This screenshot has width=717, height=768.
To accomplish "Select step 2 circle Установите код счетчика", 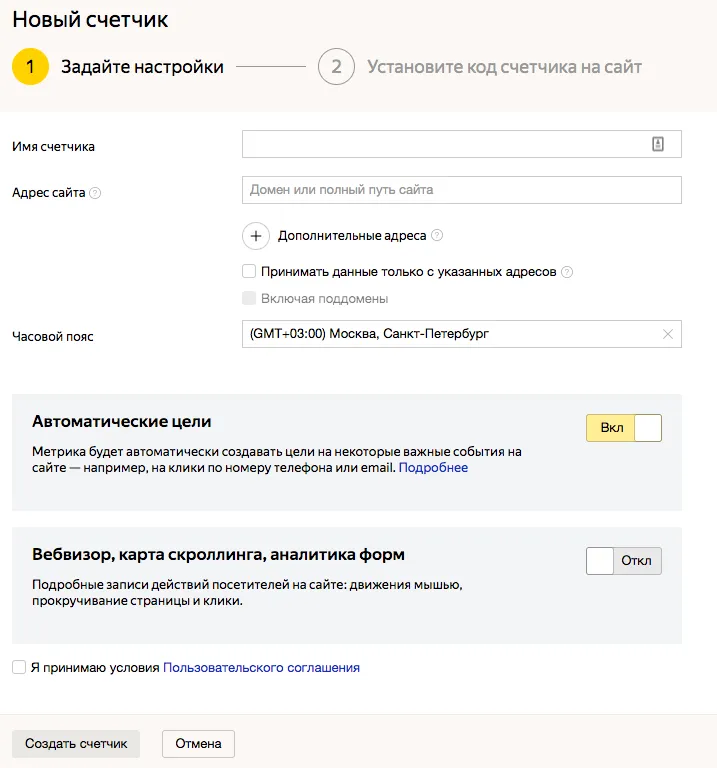I will click(336, 67).
